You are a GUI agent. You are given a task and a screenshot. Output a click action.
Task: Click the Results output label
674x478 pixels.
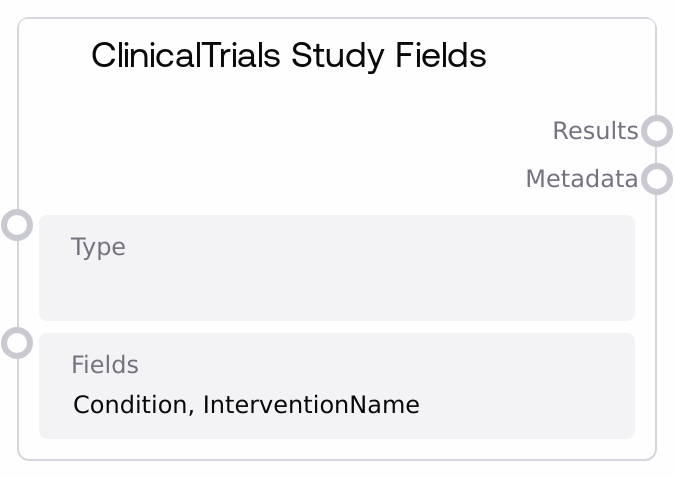595,131
